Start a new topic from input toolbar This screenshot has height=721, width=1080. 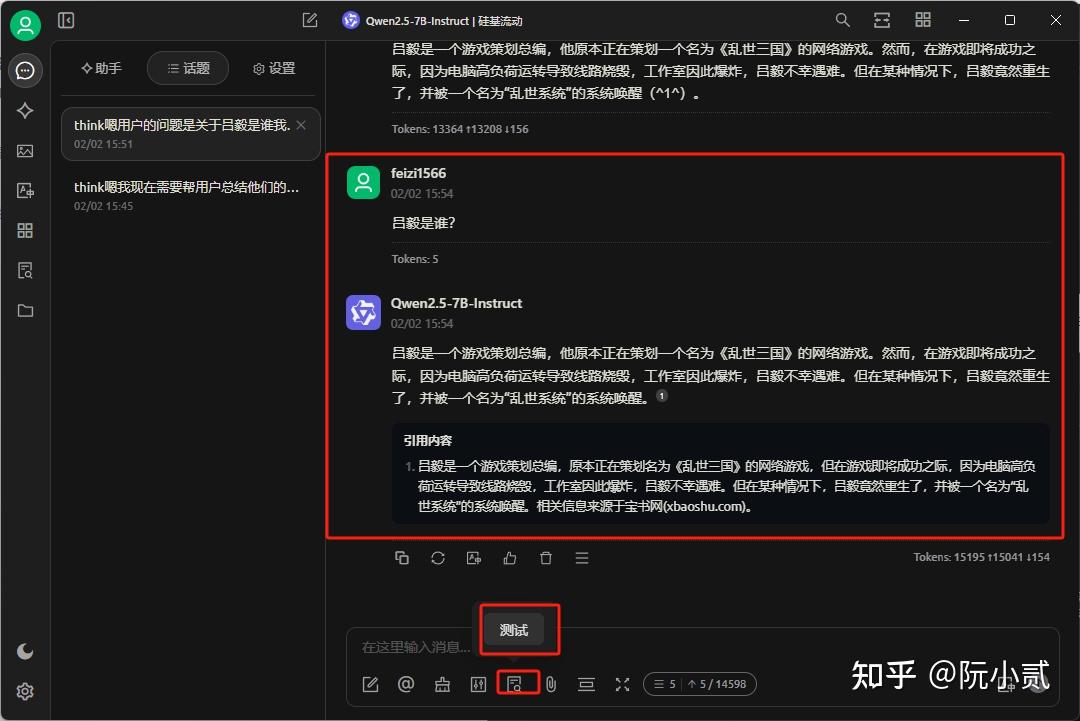[x=371, y=684]
